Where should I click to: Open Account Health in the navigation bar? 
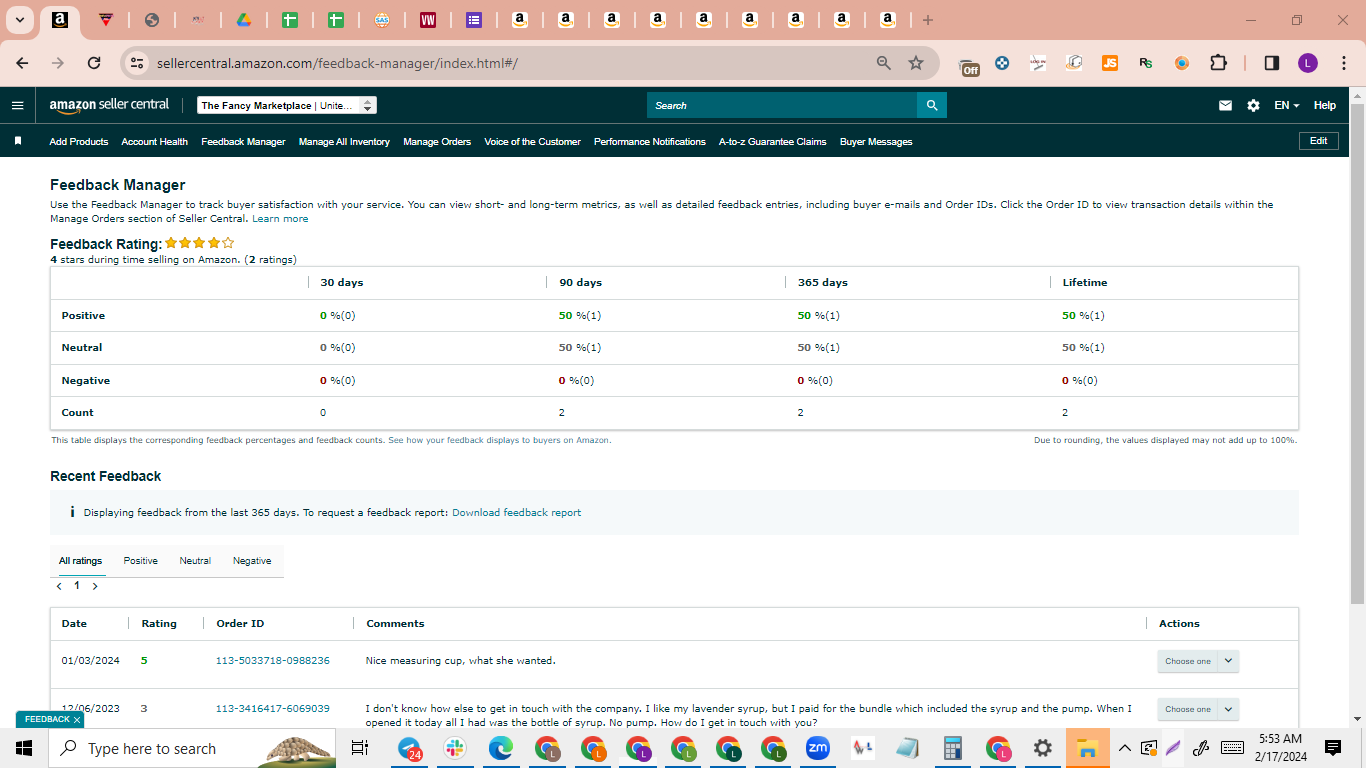155,142
